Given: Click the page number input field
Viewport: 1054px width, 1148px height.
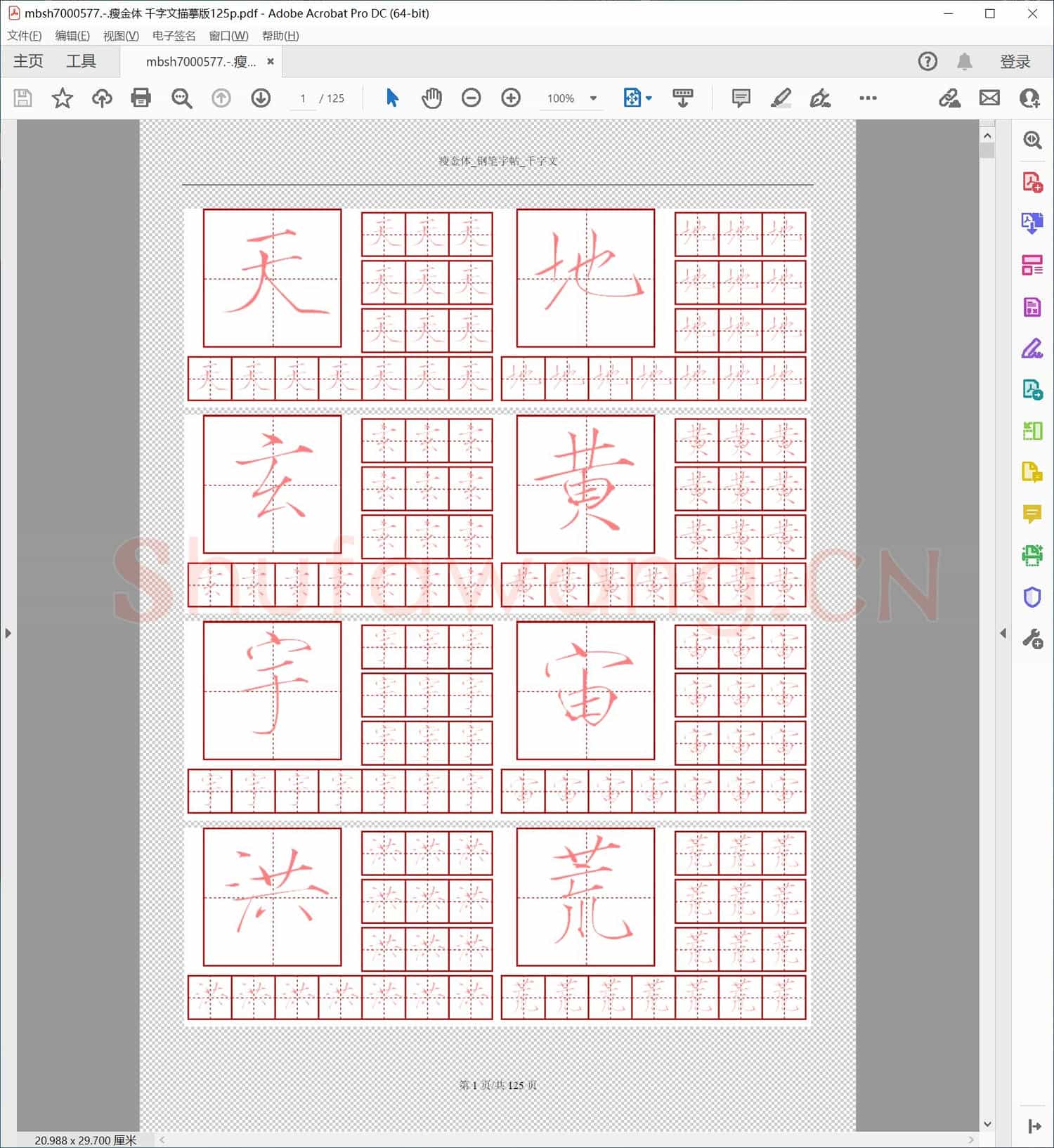Looking at the screenshot, I should coord(303,98).
